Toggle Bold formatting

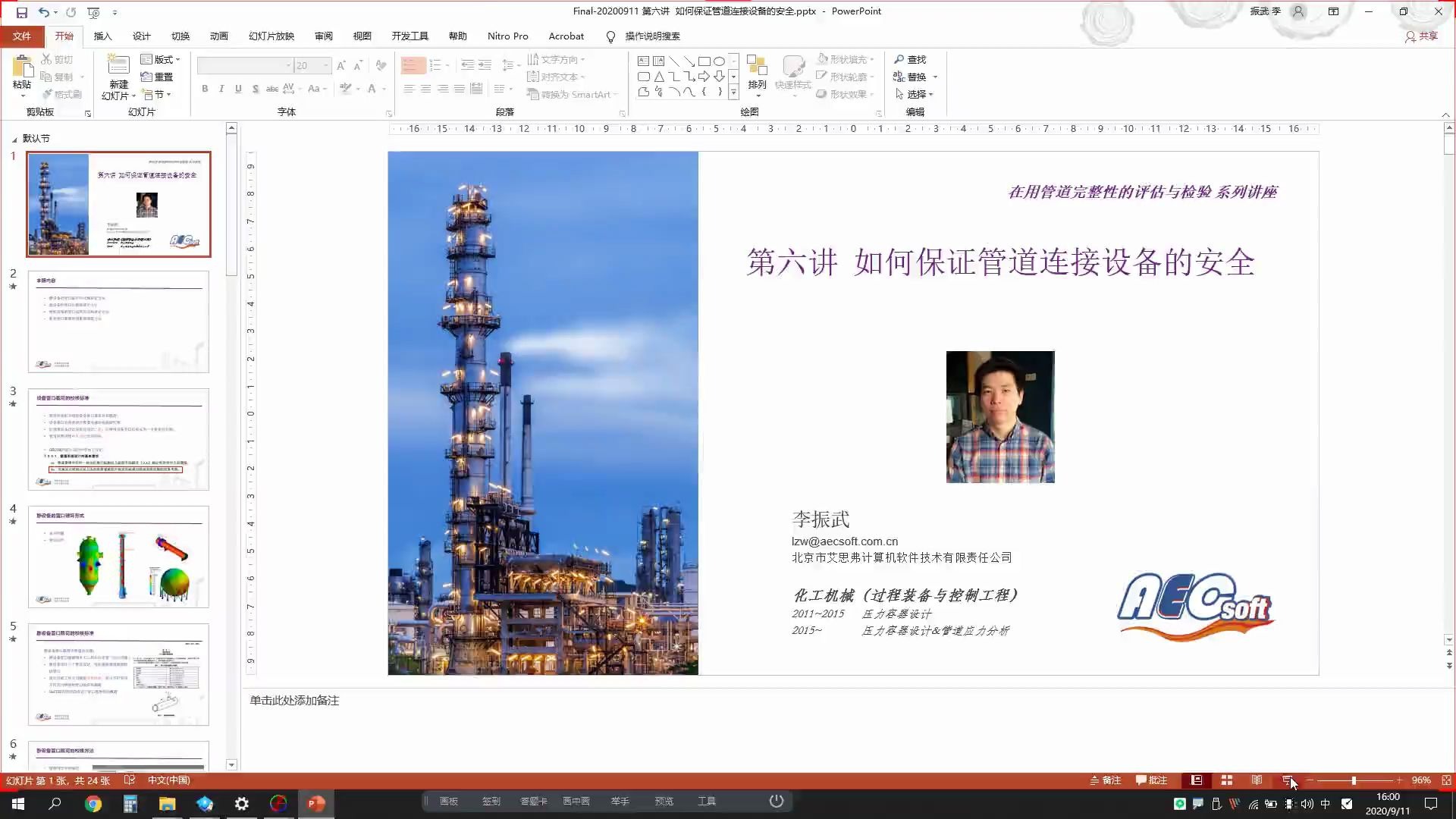pos(205,89)
